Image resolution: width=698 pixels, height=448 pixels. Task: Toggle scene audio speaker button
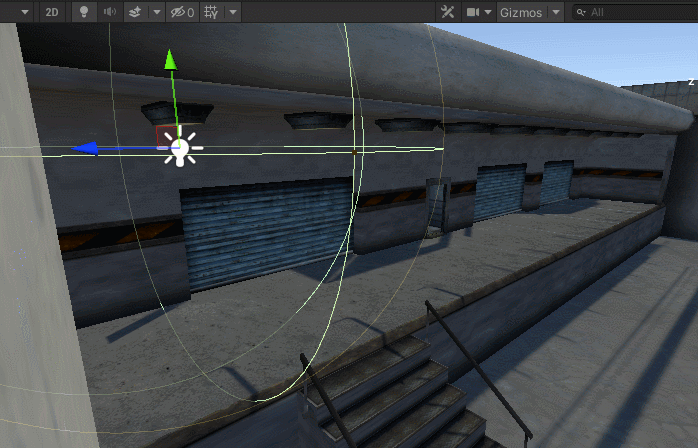click(110, 12)
